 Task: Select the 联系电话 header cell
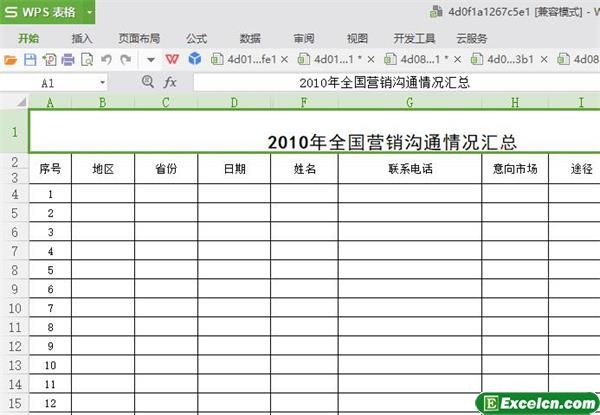click(x=410, y=168)
